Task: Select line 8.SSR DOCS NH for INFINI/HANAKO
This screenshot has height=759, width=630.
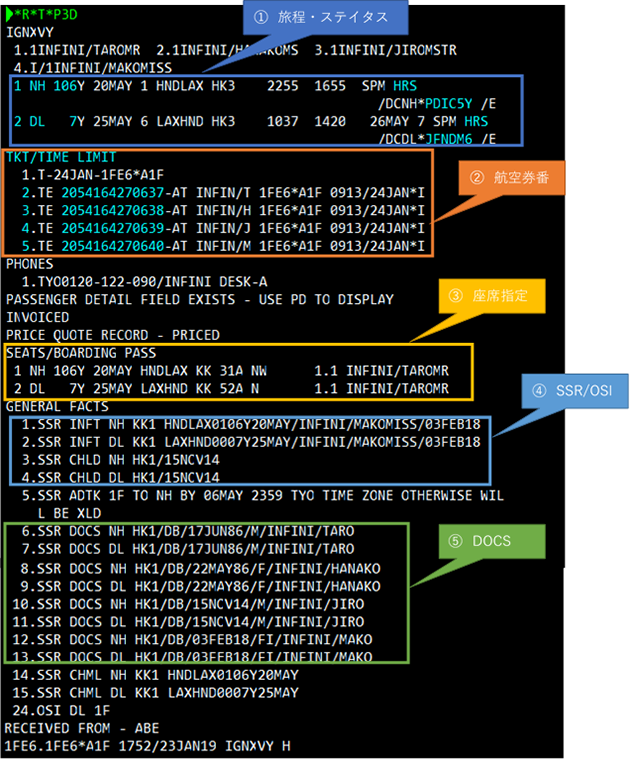Action: click(200, 568)
